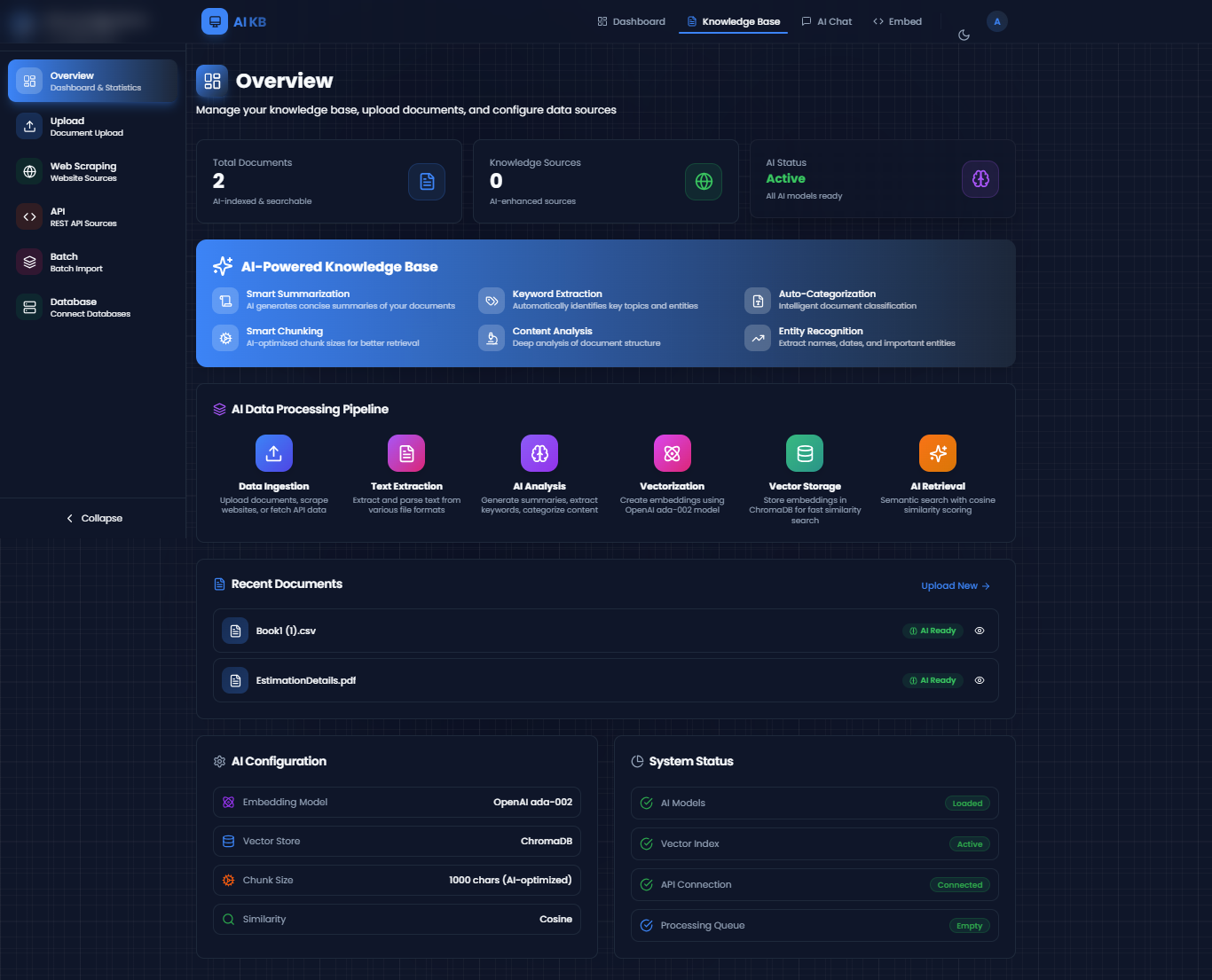Open the Book1 (1).csv document

point(606,631)
